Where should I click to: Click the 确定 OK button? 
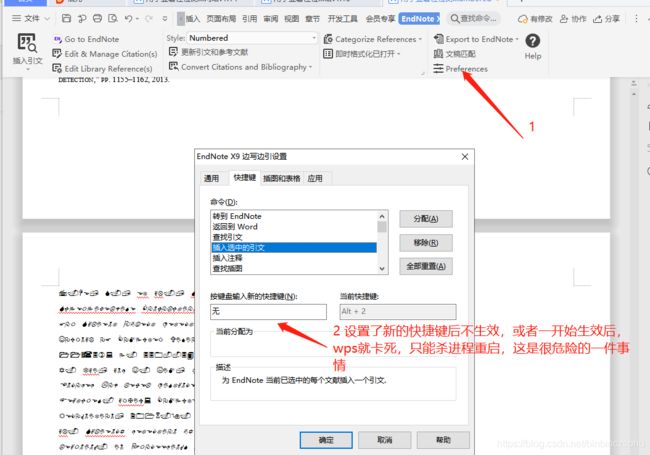pyautogui.click(x=326, y=440)
